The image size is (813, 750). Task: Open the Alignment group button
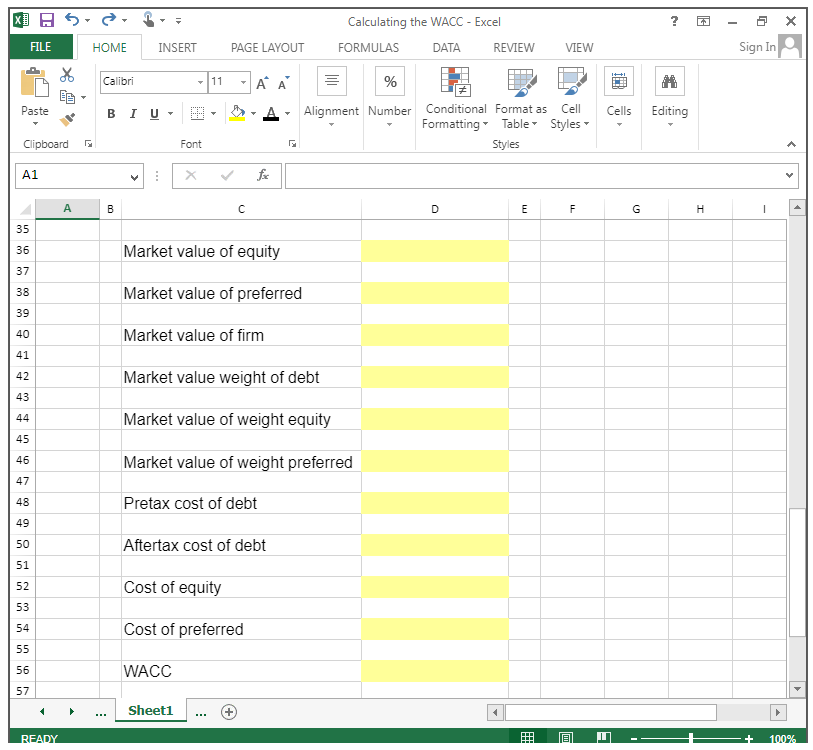331,97
